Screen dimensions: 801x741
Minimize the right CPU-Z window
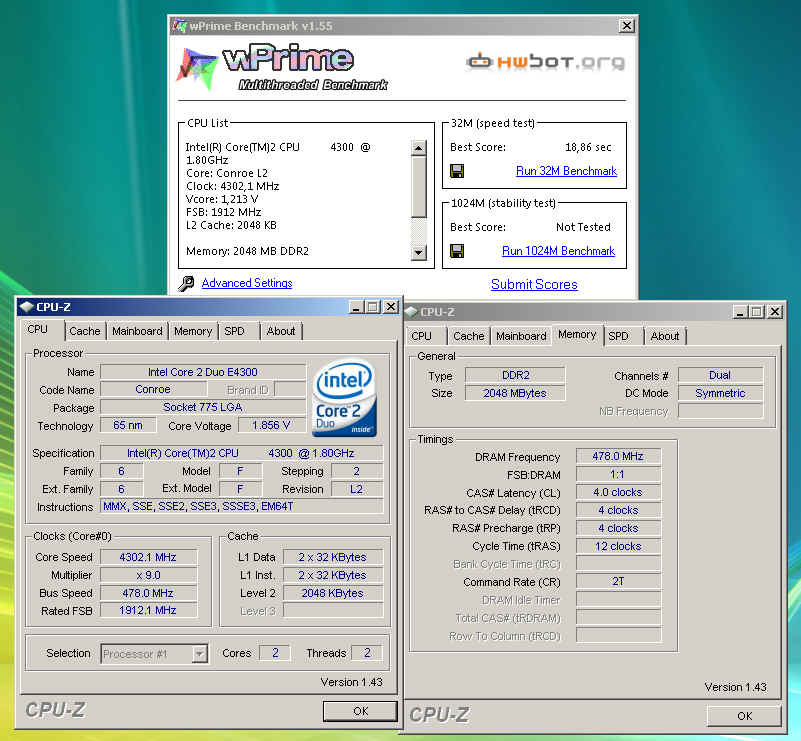click(x=740, y=312)
